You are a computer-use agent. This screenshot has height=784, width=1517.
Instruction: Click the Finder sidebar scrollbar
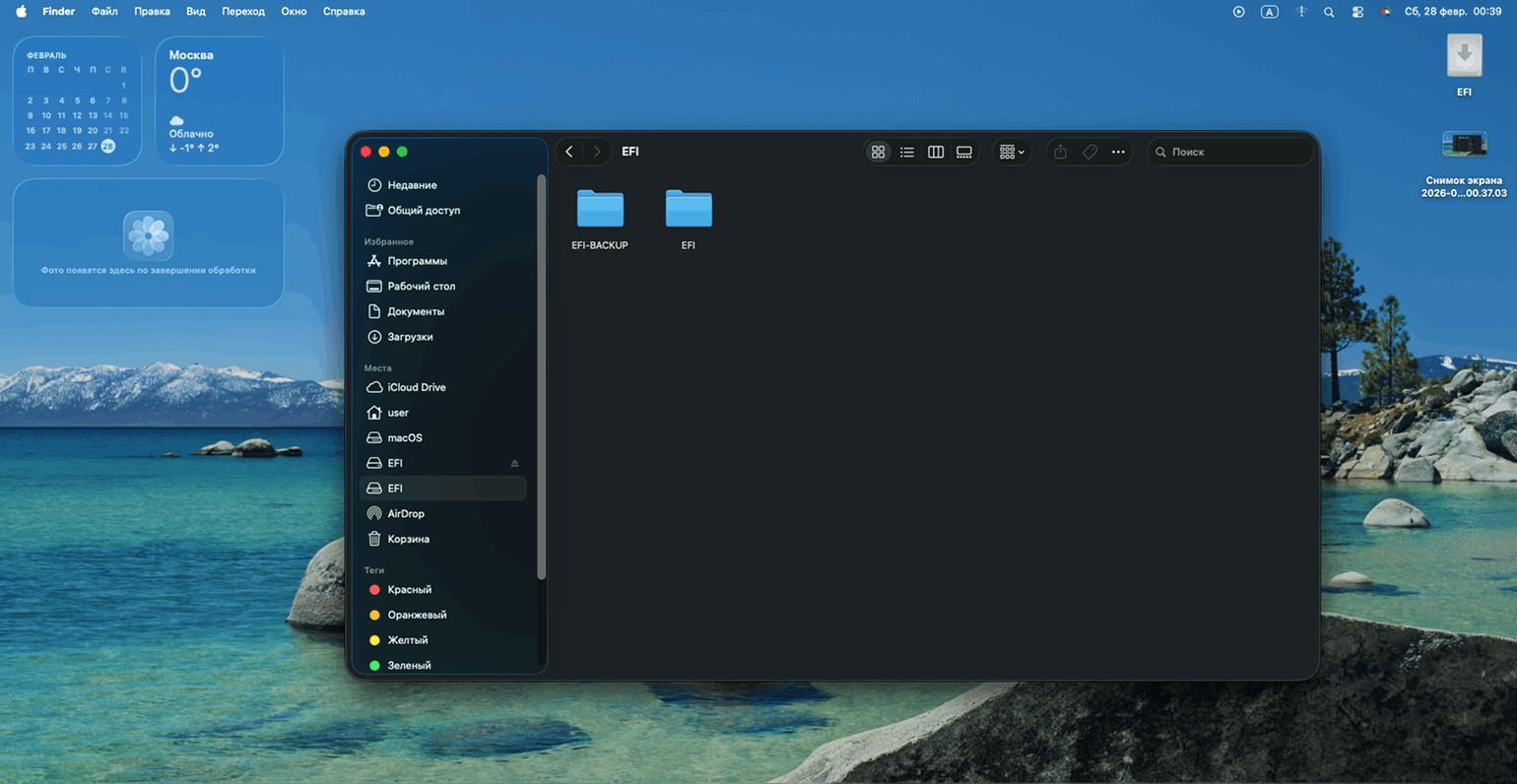coord(541,377)
